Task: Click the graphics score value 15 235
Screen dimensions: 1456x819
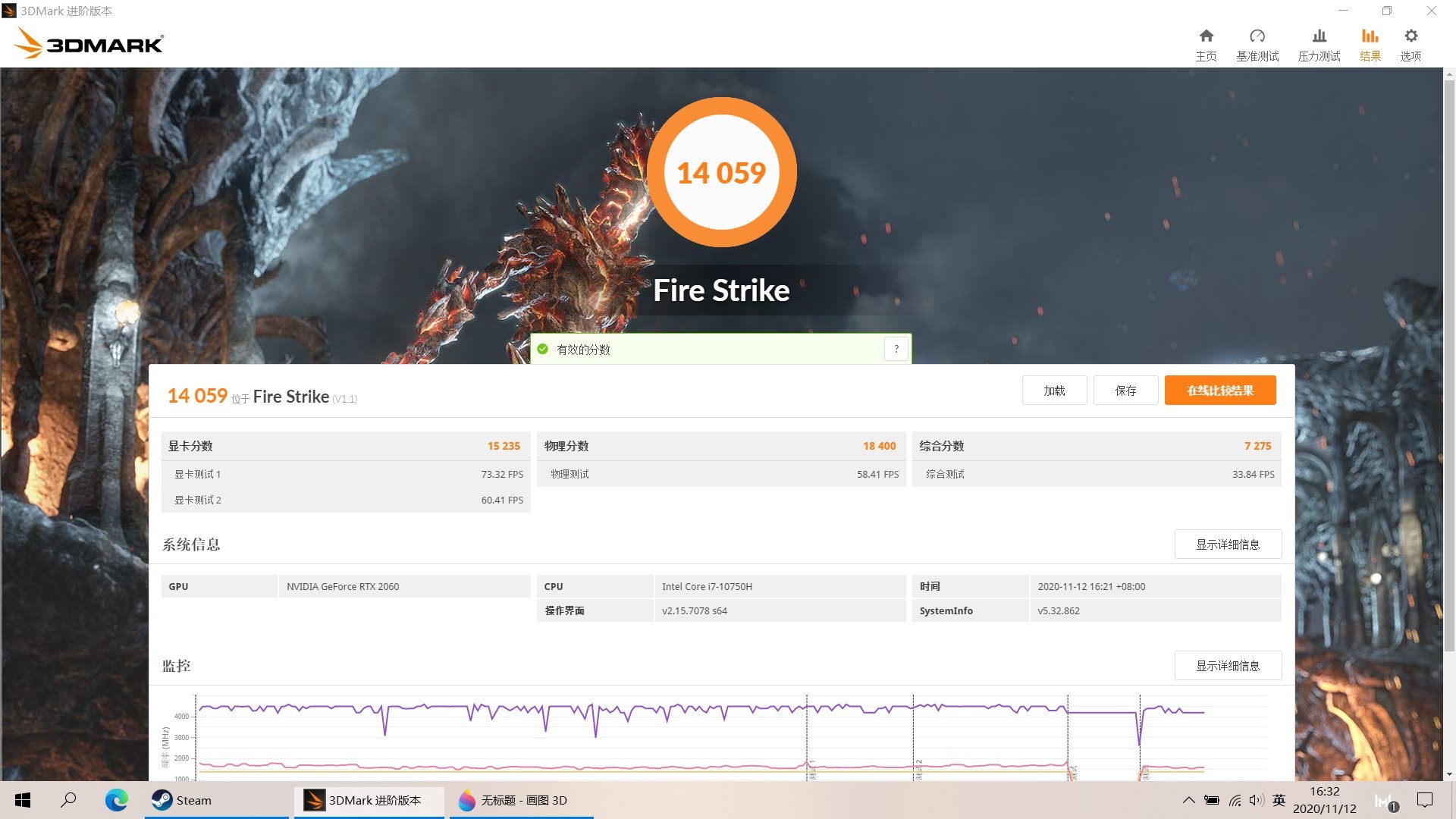Action: coord(504,446)
